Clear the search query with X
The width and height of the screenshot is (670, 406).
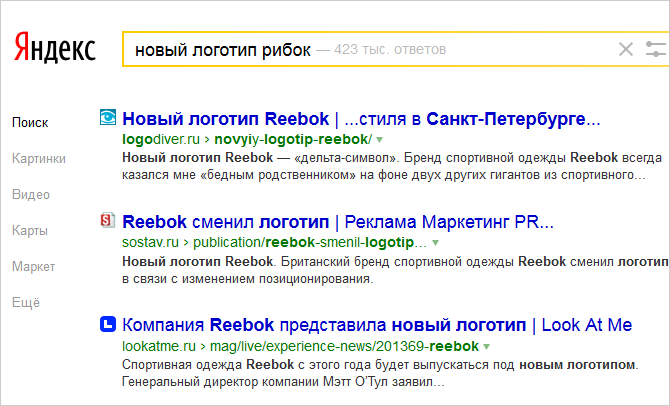tap(626, 49)
